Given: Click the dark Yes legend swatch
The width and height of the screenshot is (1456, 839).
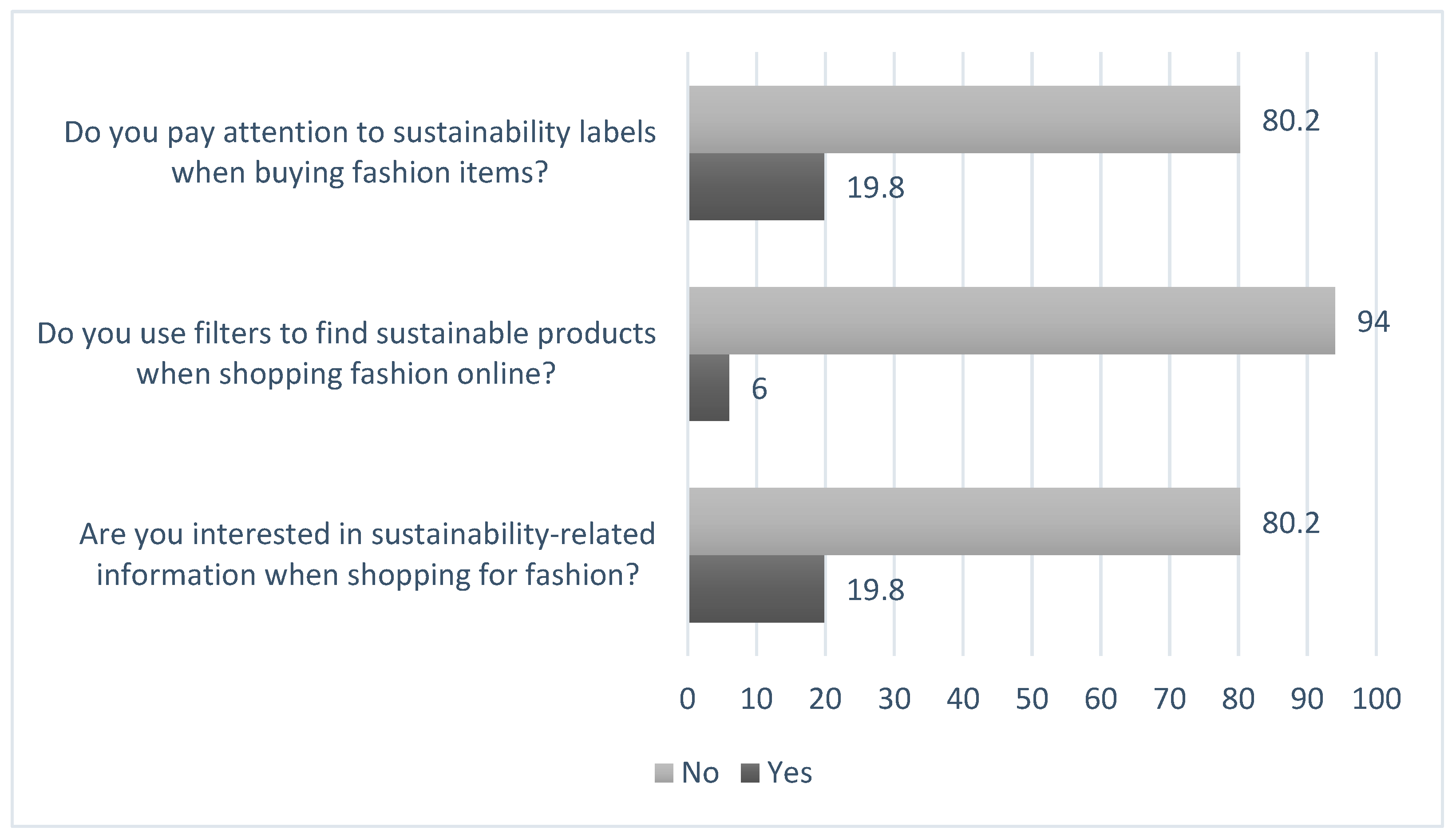Looking at the screenshot, I should coord(750,773).
